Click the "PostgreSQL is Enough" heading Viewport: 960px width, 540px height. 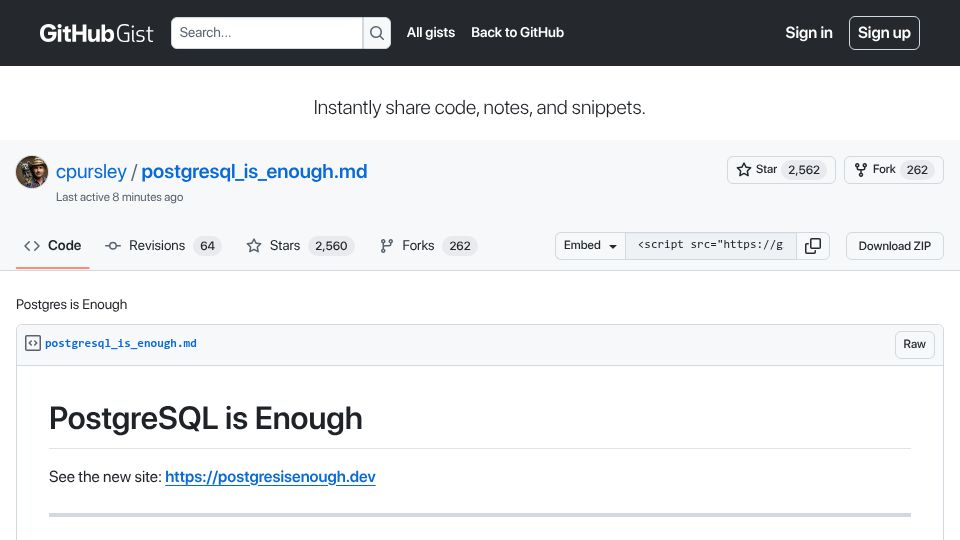[206, 419]
